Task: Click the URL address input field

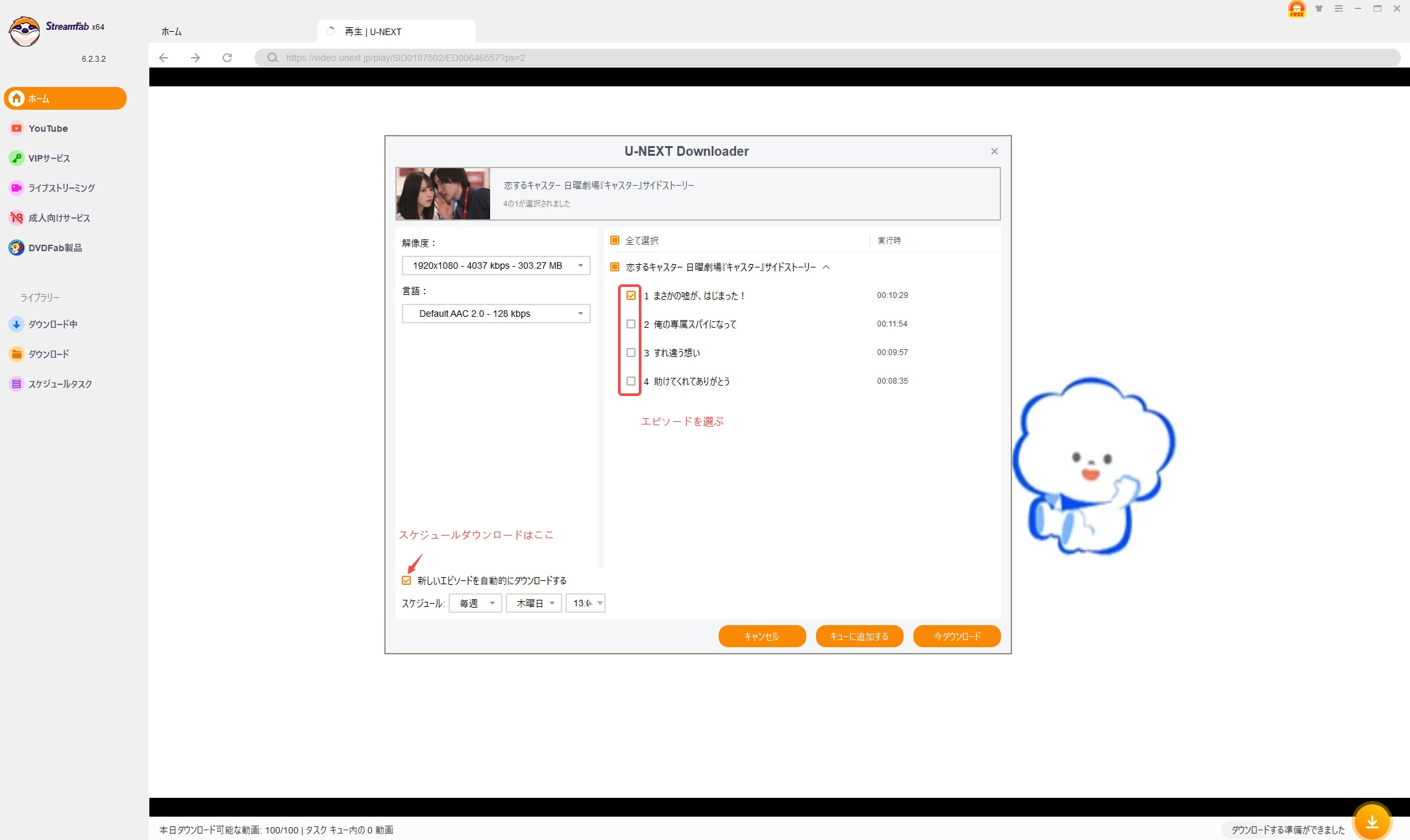Action: pos(827,58)
